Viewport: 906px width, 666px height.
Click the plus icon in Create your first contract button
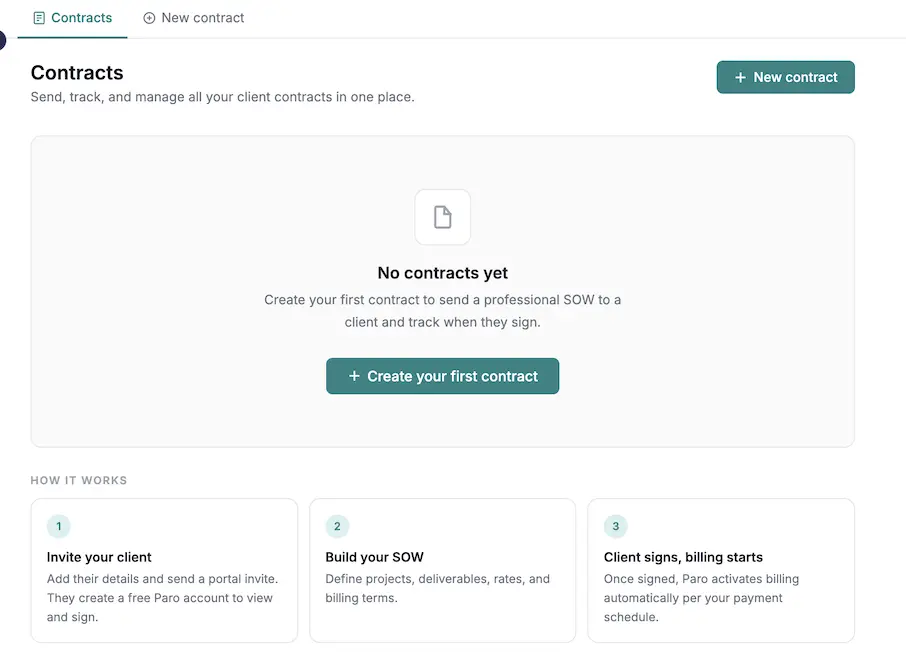(354, 376)
